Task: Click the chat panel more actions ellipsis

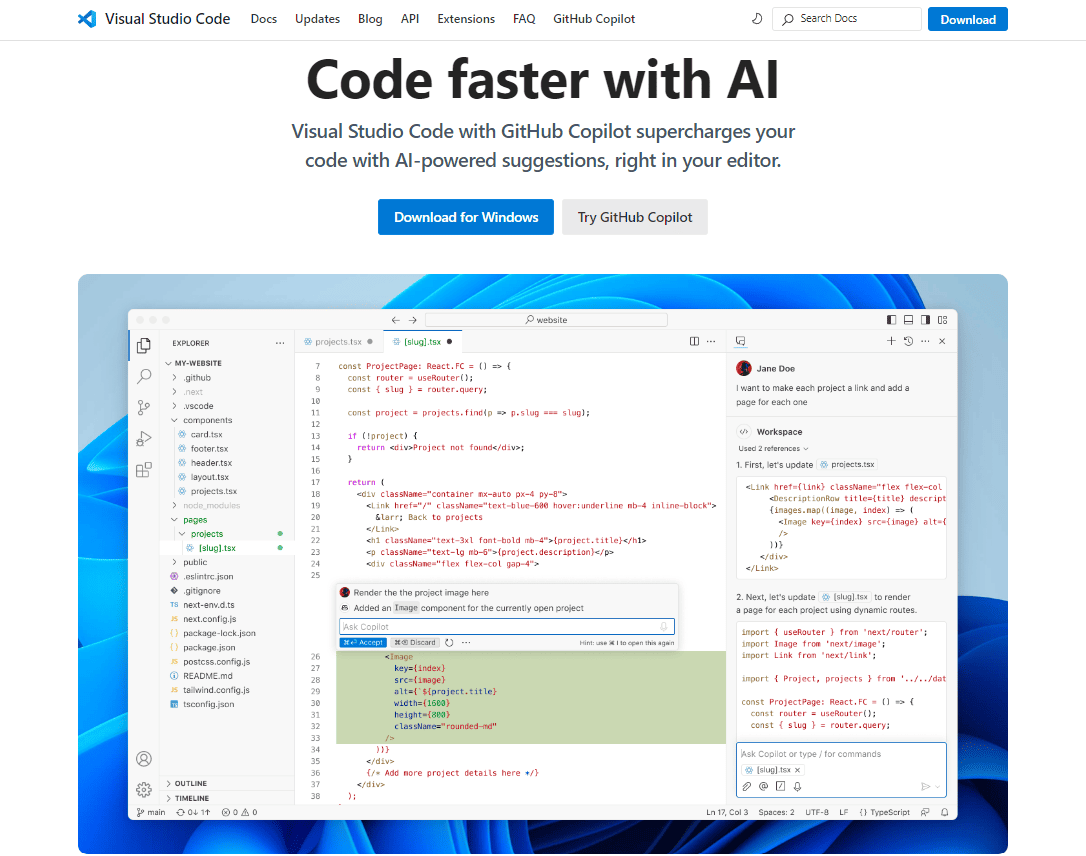Action: pos(925,341)
